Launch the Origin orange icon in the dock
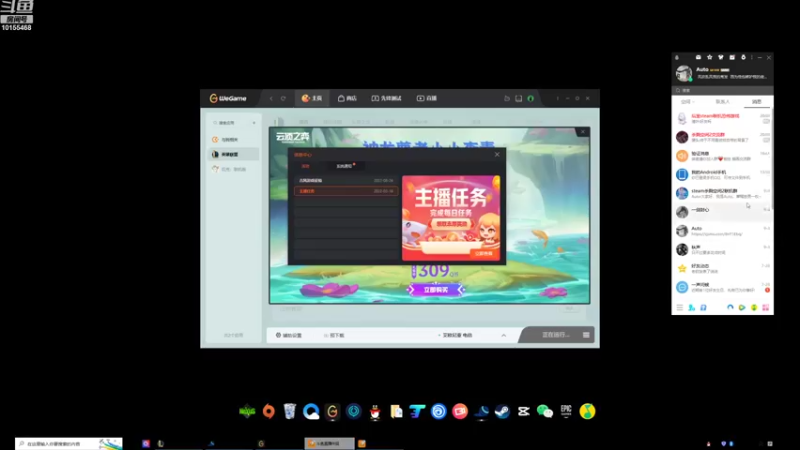This screenshot has height=450, width=800. coord(268,411)
